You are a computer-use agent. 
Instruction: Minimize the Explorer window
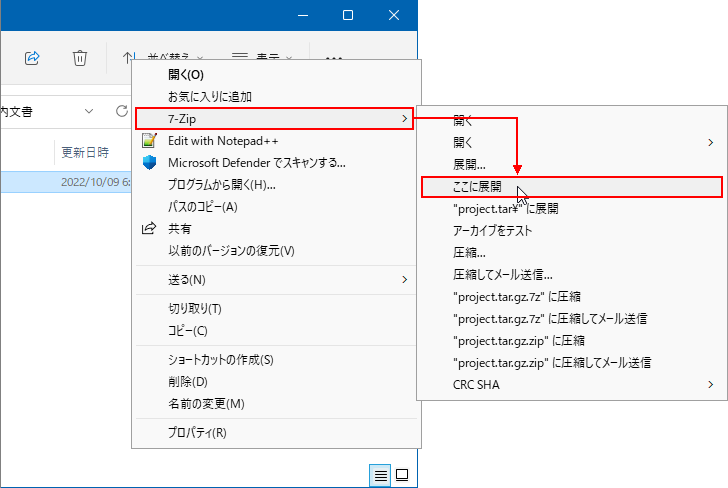[x=303, y=15]
